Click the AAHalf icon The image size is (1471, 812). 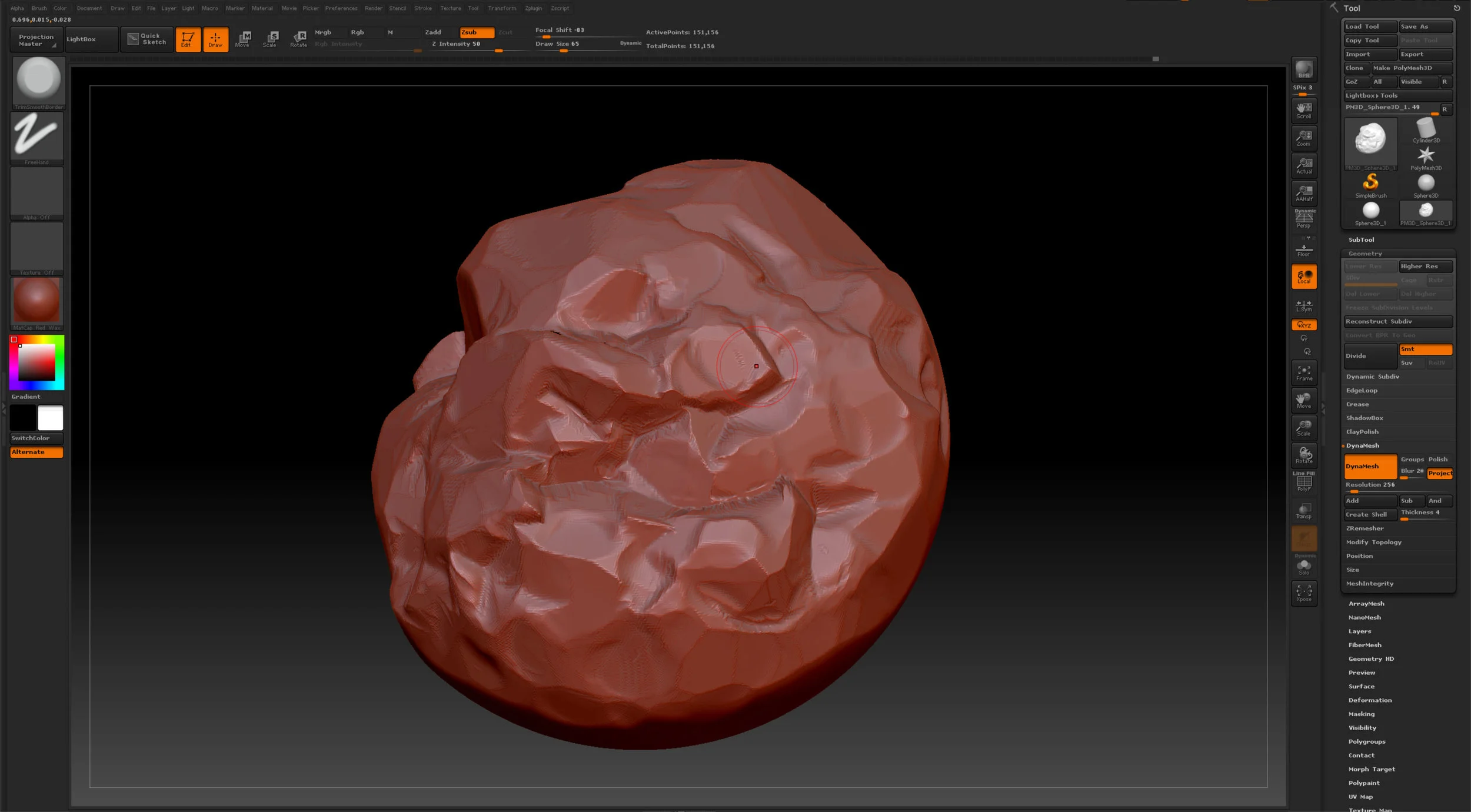coord(1304,194)
